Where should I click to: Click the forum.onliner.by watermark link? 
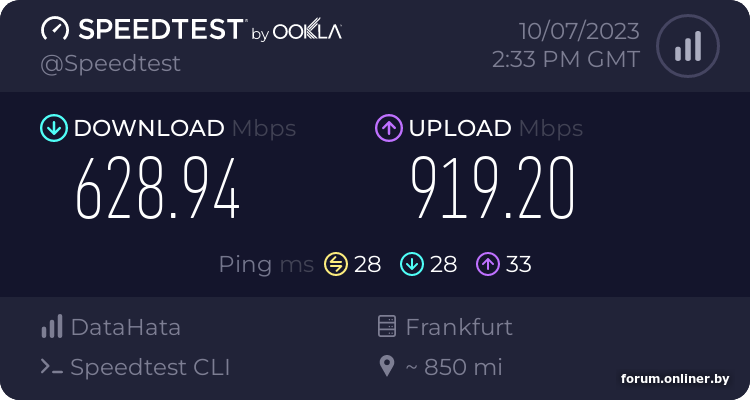click(x=675, y=379)
